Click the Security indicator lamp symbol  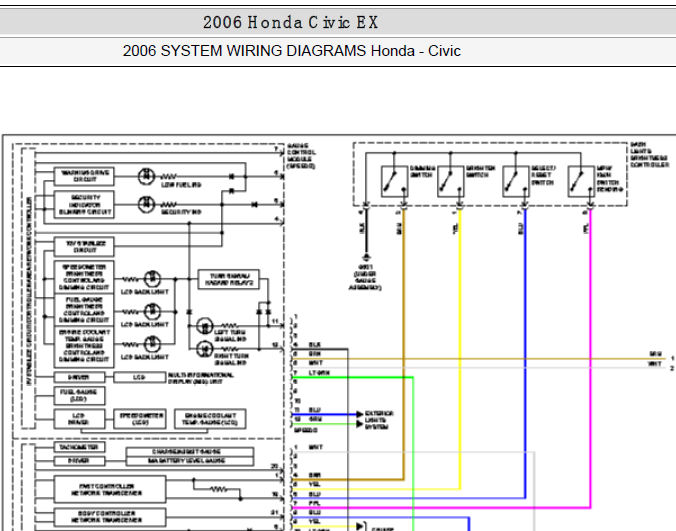point(147,204)
